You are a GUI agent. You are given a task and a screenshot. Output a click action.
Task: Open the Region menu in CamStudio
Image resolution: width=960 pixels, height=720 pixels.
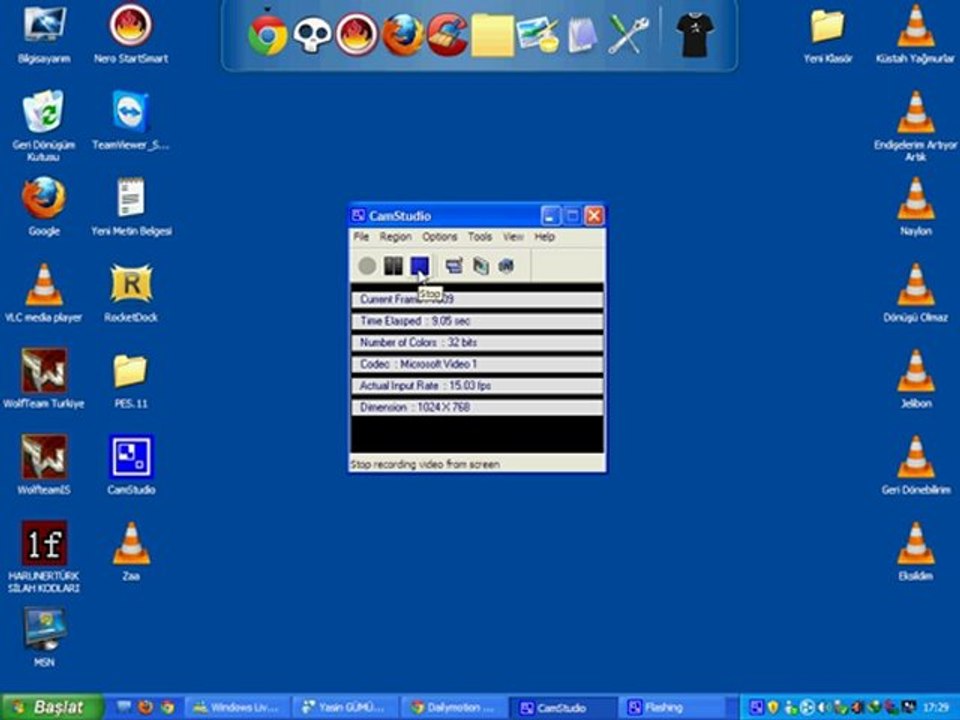click(396, 237)
